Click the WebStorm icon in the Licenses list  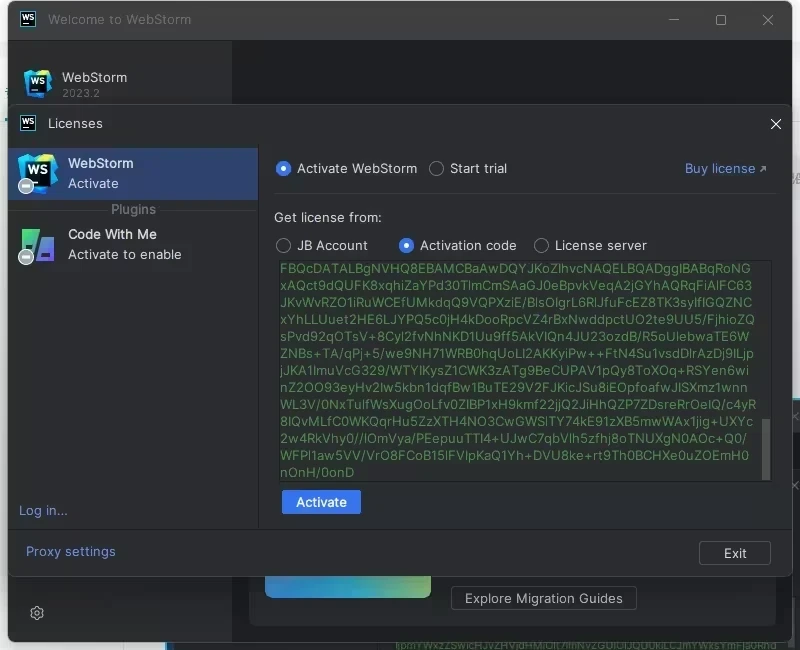click(36, 173)
